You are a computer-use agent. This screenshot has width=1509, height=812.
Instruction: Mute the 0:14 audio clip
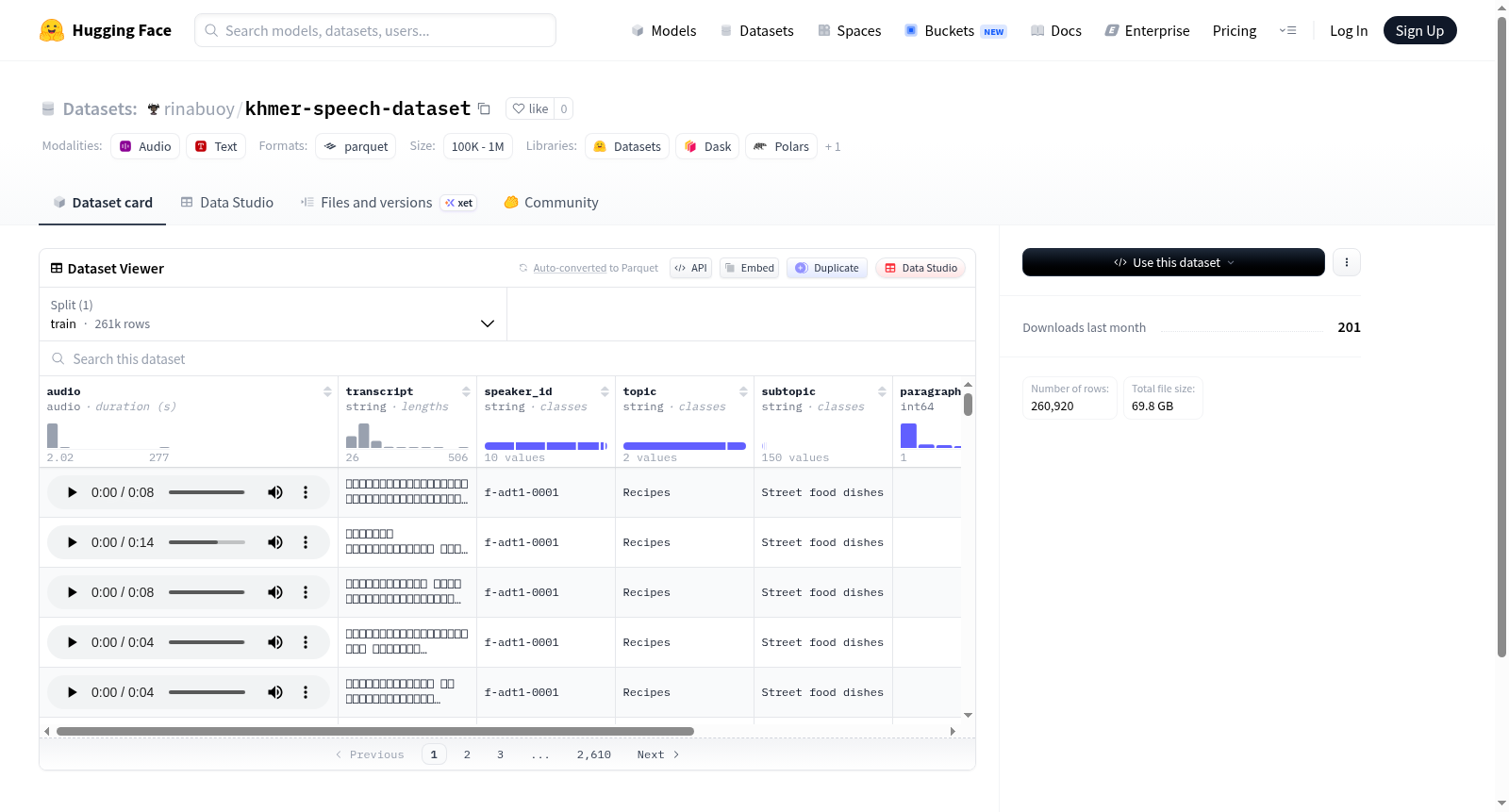tap(275, 542)
